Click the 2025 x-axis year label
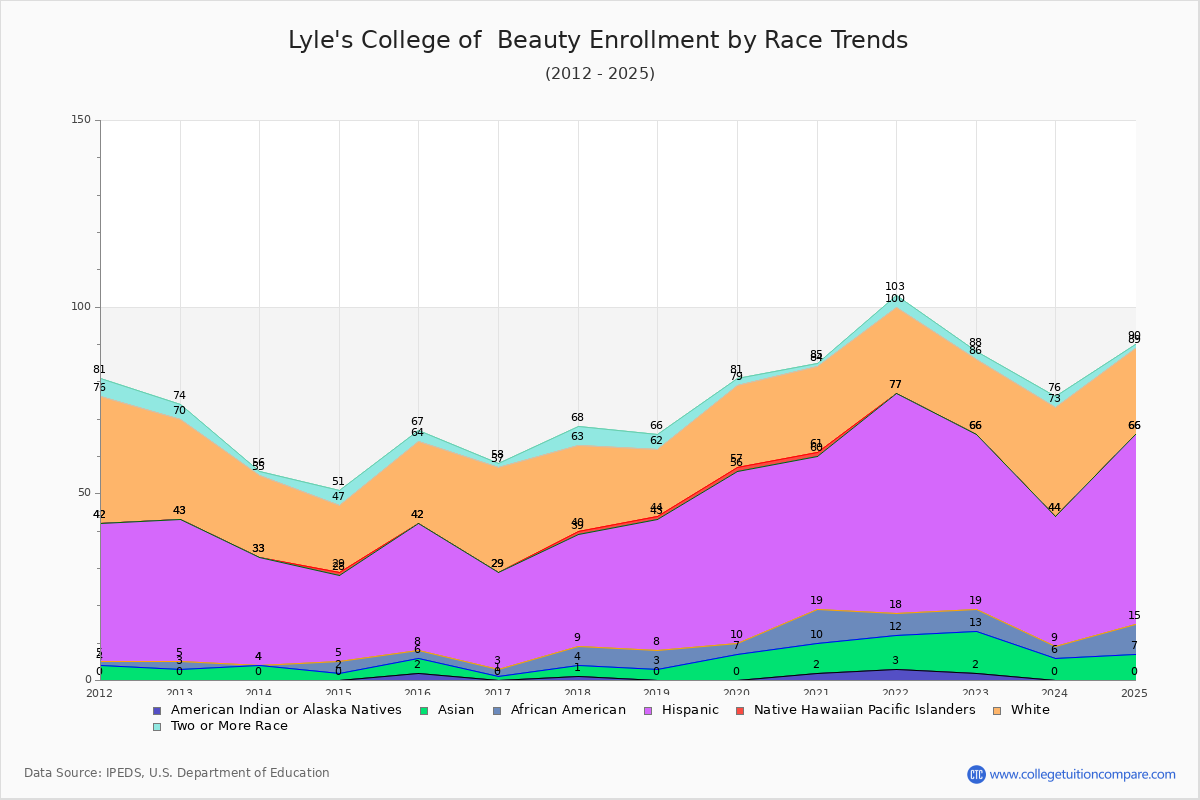 pos(1135,693)
